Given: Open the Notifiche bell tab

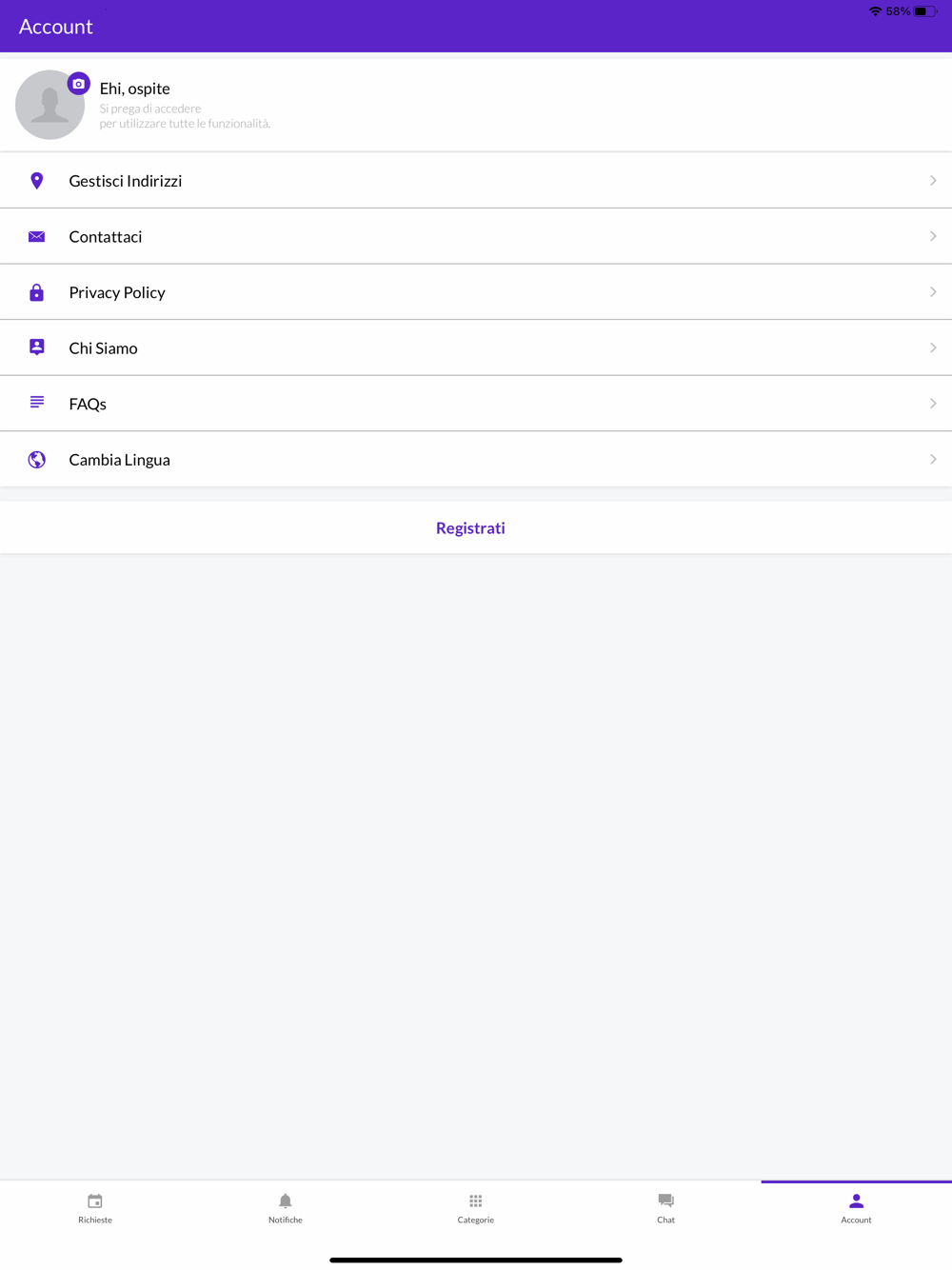Looking at the screenshot, I should (286, 1207).
